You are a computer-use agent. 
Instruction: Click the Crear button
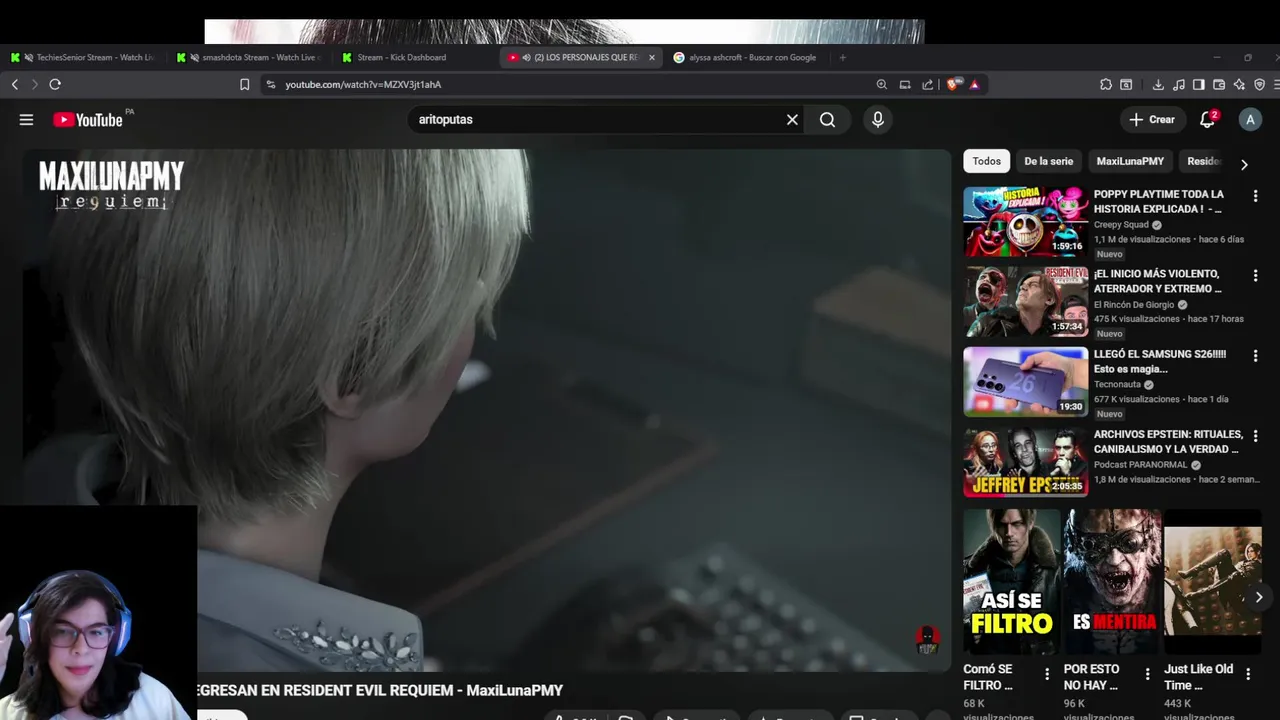1152,120
